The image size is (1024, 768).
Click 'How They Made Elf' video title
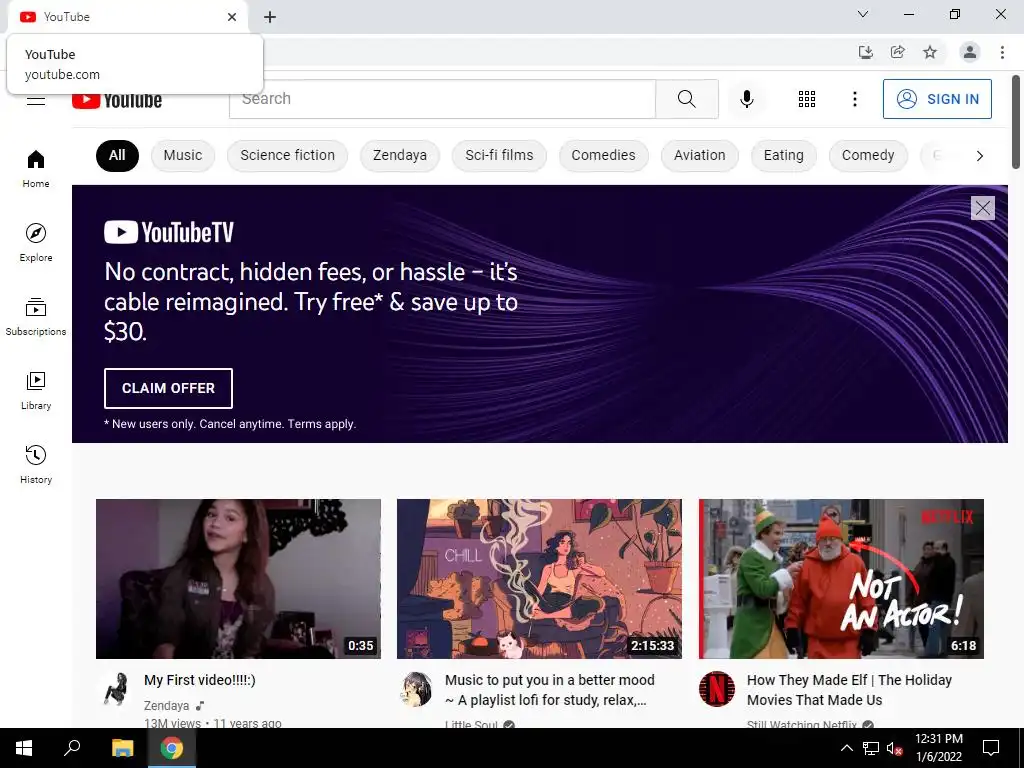(x=849, y=690)
